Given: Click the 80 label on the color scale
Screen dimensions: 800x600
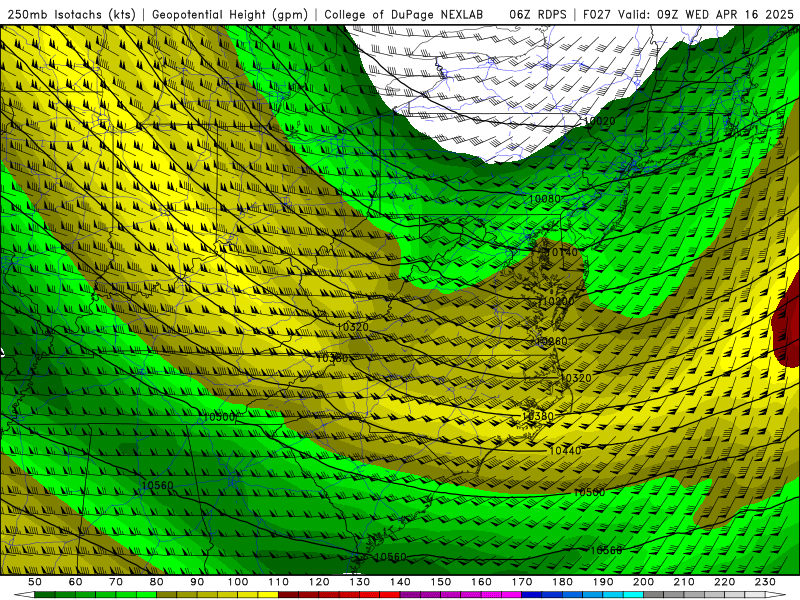Looking at the screenshot, I should [x=157, y=582].
